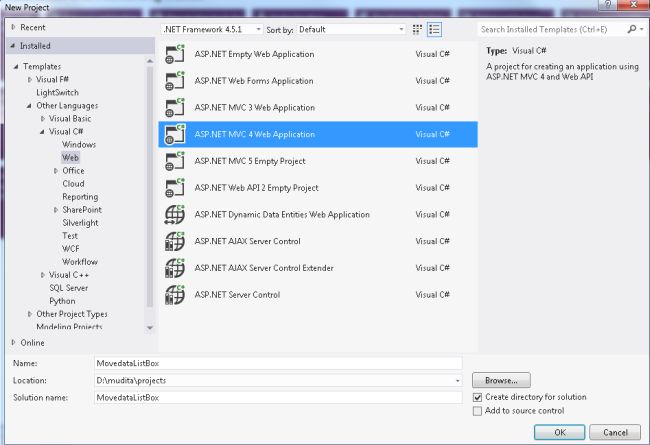Select the Silverlight template category
This screenshot has width=650, height=445.
pos(80,223)
